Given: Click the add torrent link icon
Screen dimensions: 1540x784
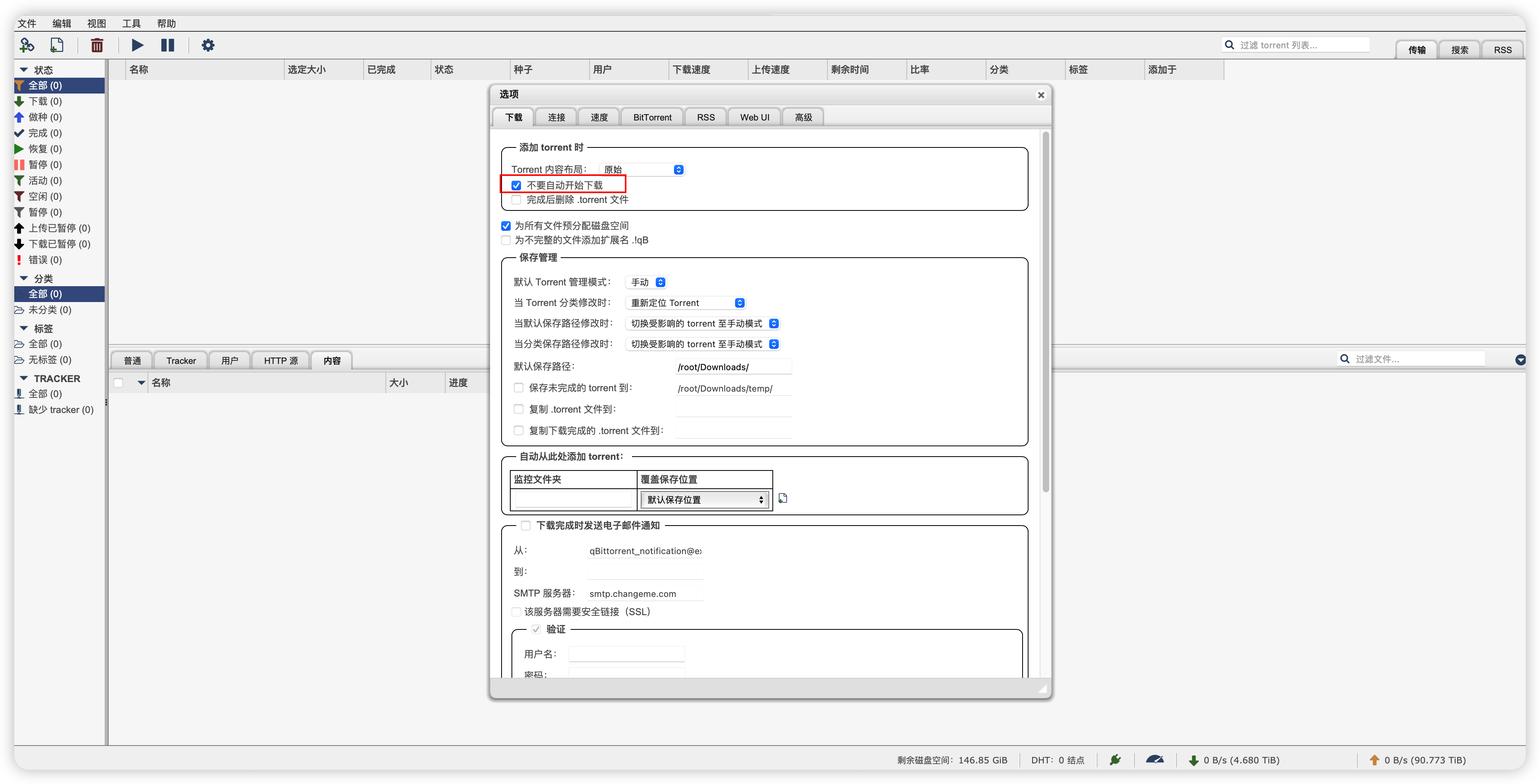Looking at the screenshot, I should point(27,45).
